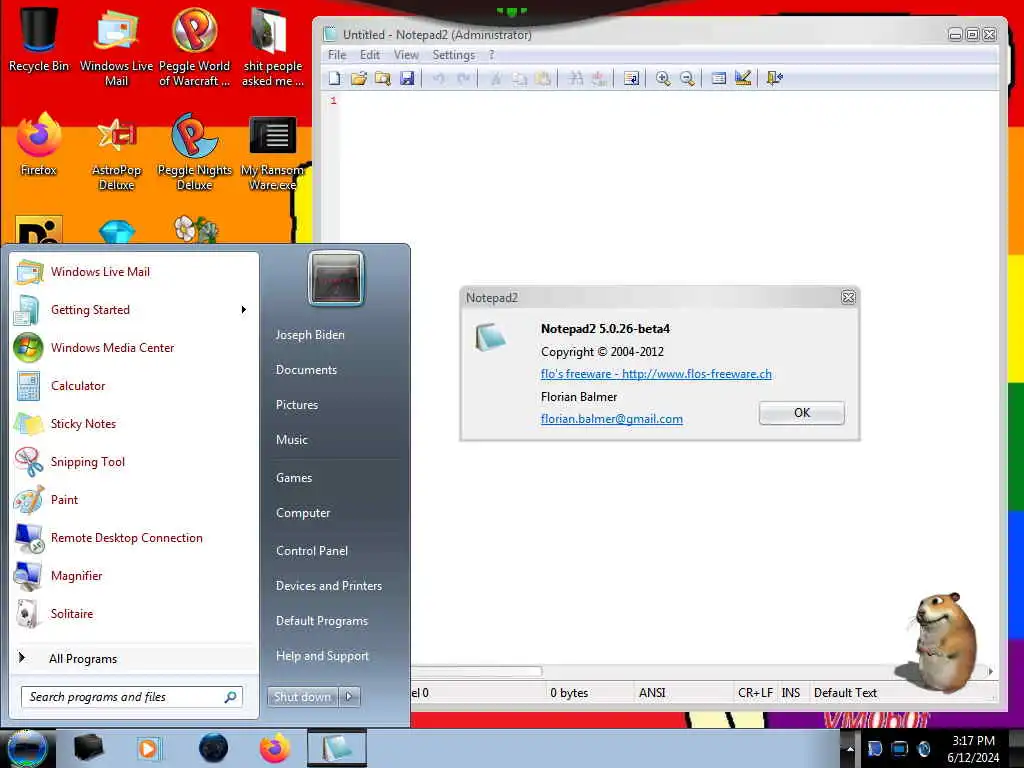The width and height of the screenshot is (1024, 768).
Task: Click the horizontal scrollbar right arrow
Action: (x=991, y=671)
